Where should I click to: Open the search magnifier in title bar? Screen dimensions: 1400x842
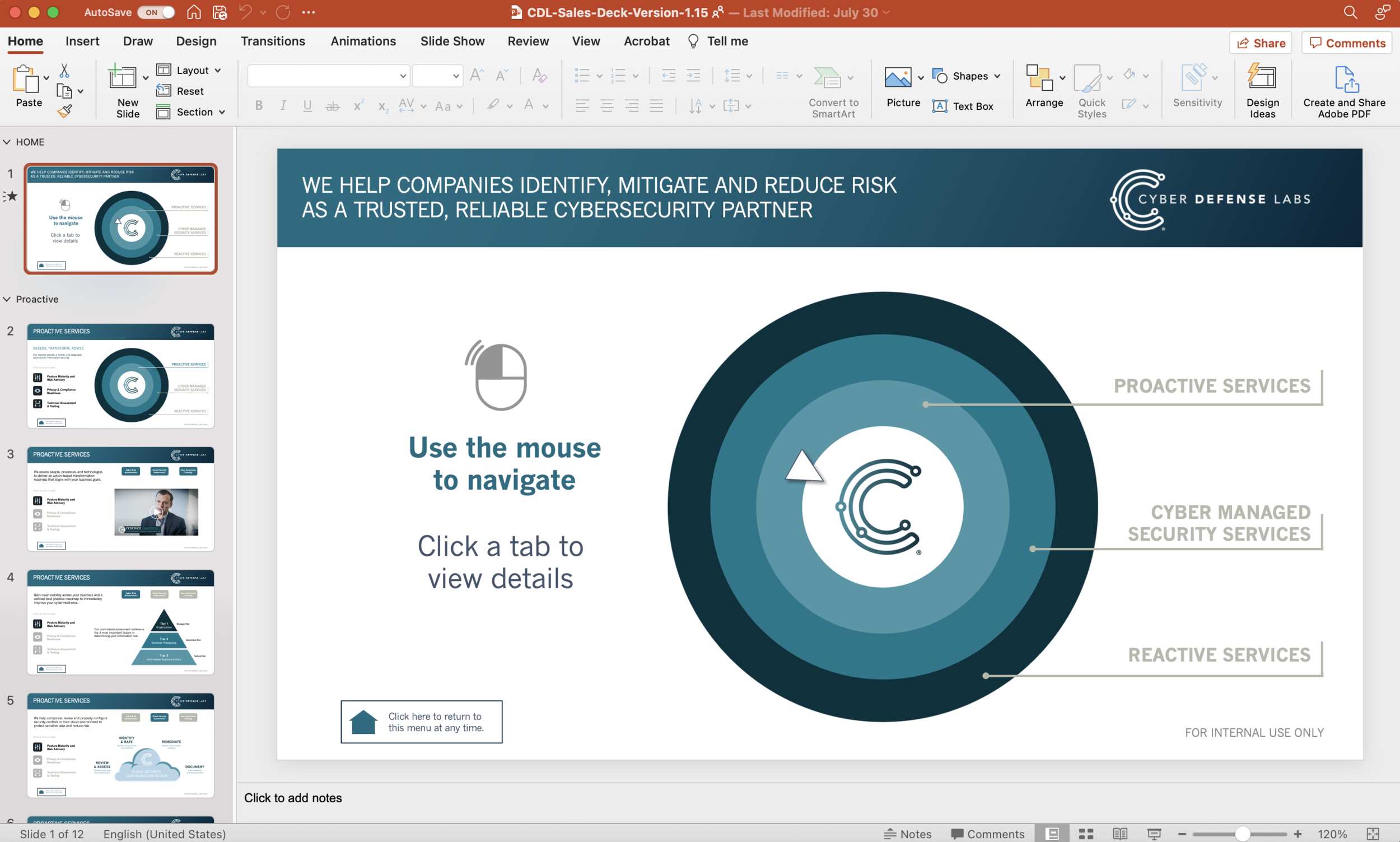[1350, 12]
